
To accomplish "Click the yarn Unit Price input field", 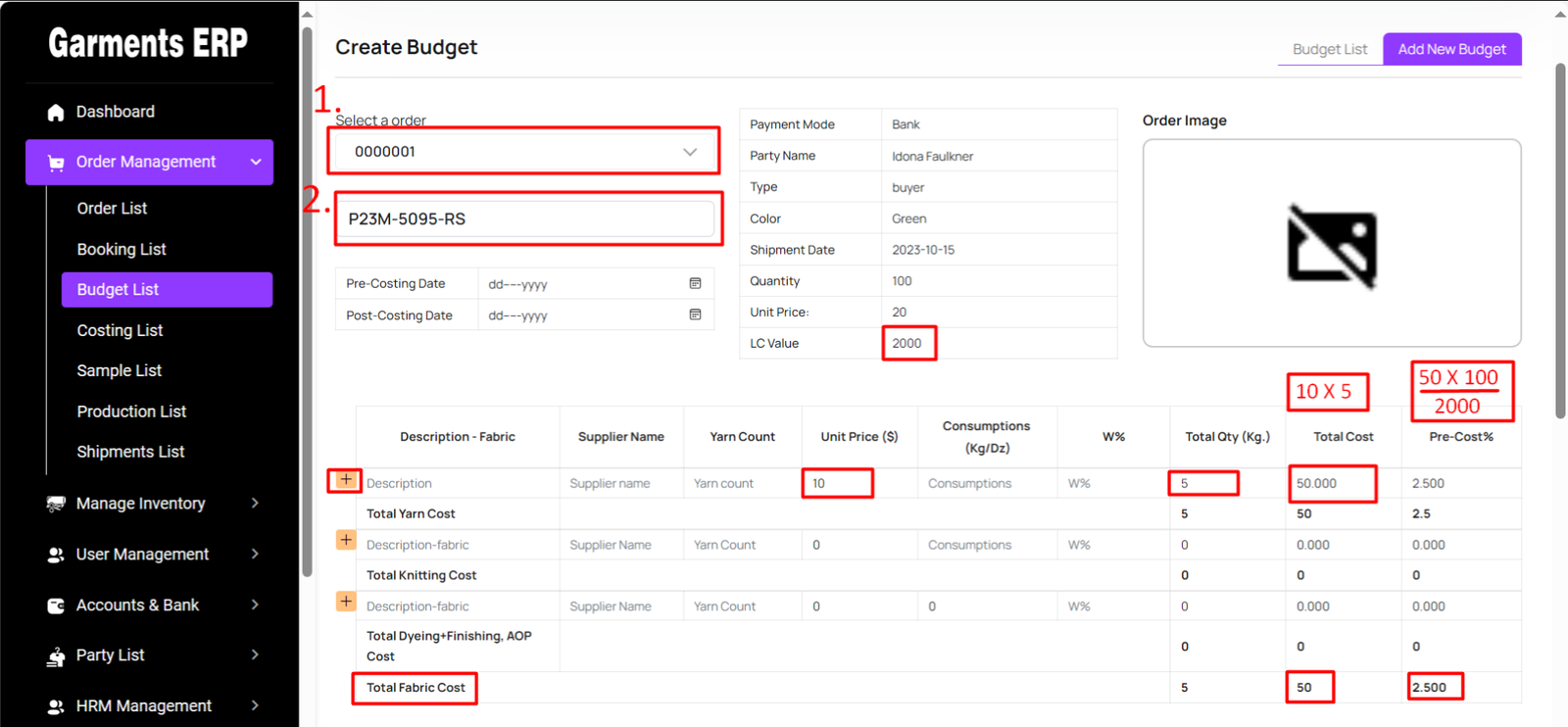I will [838, 483].
